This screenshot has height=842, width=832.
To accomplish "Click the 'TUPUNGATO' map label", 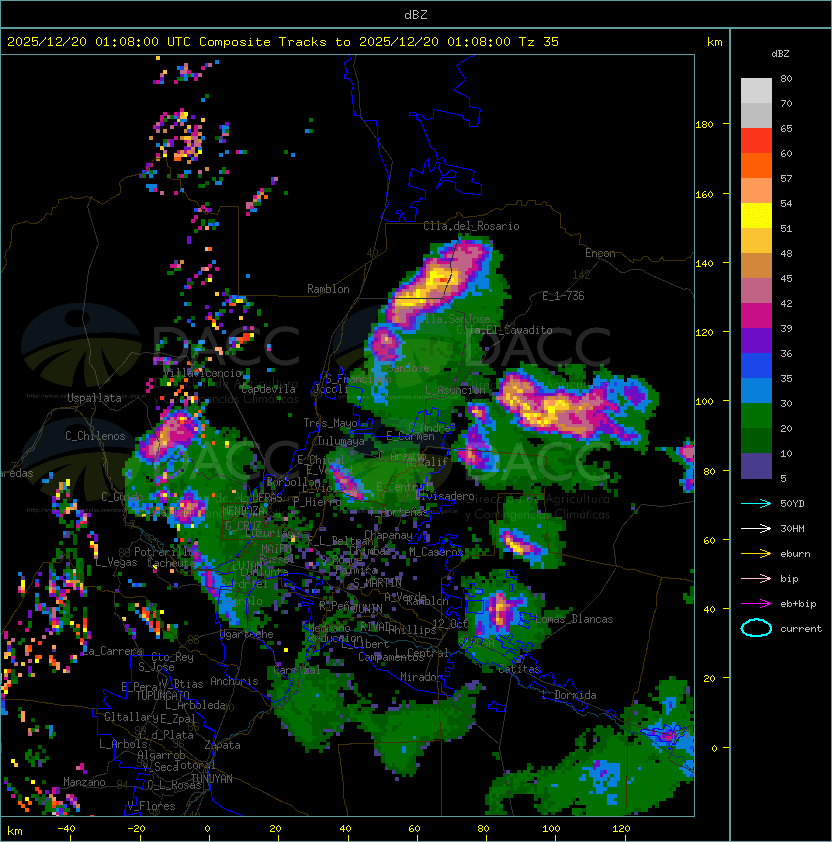I will (162, 695).
